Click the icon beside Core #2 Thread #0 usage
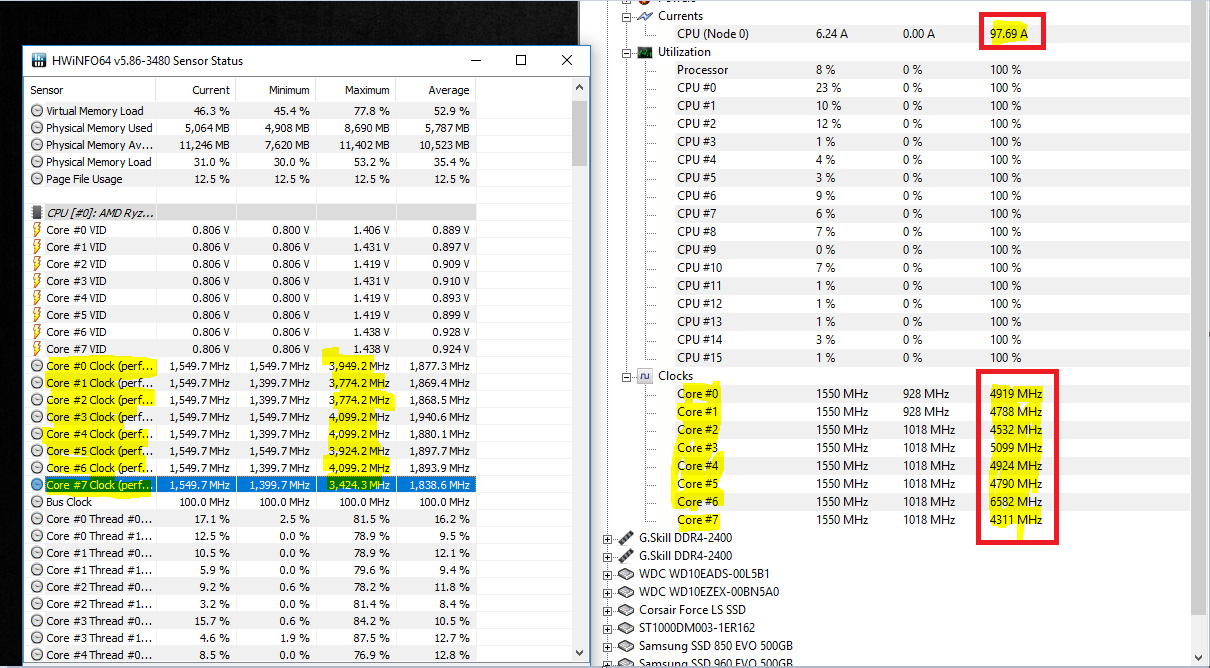The image size is (1210, 668). [x=37, y=587]
